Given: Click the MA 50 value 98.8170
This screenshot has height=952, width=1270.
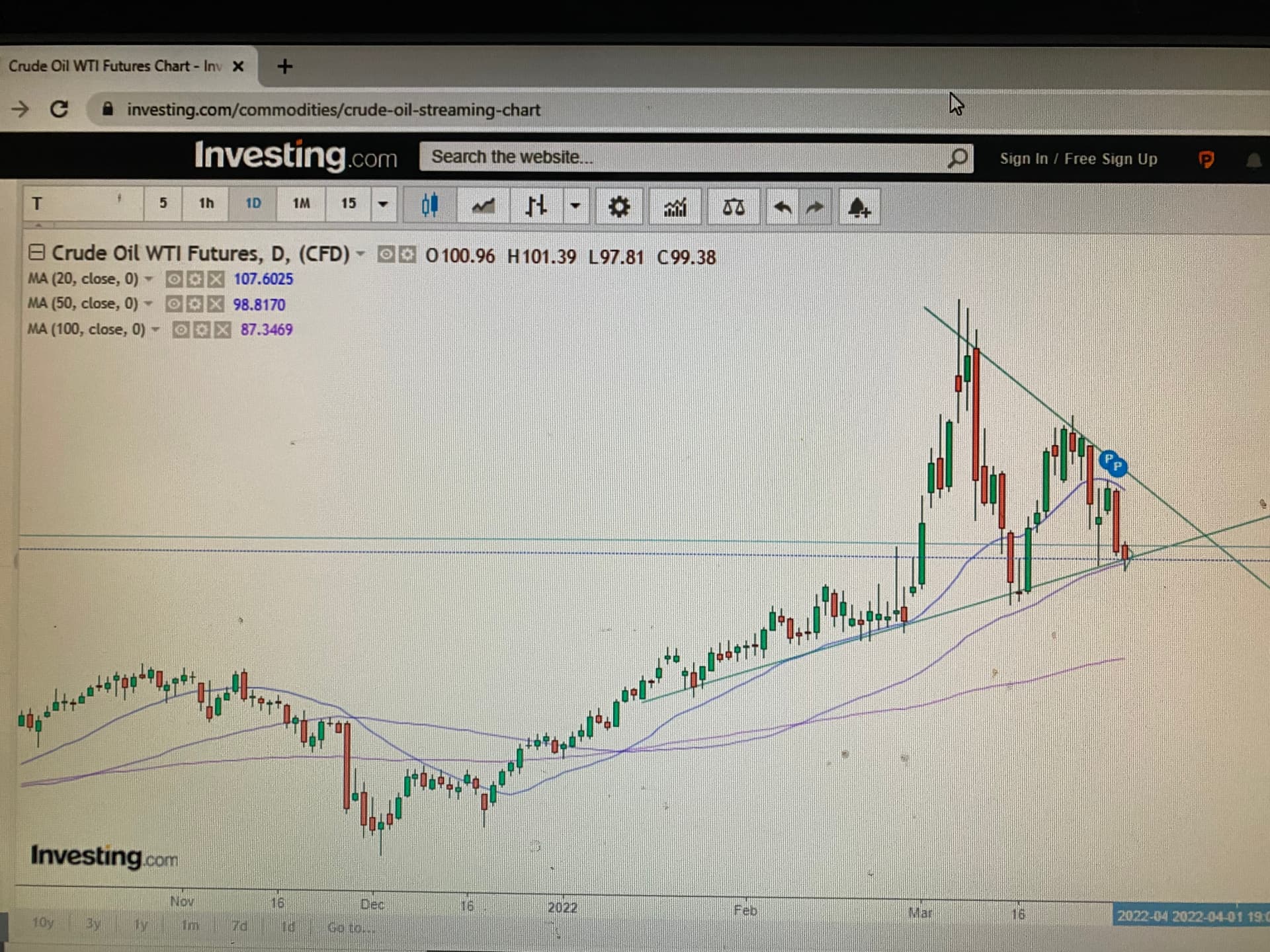Looking at the screenshot, I should pos(259,304).
